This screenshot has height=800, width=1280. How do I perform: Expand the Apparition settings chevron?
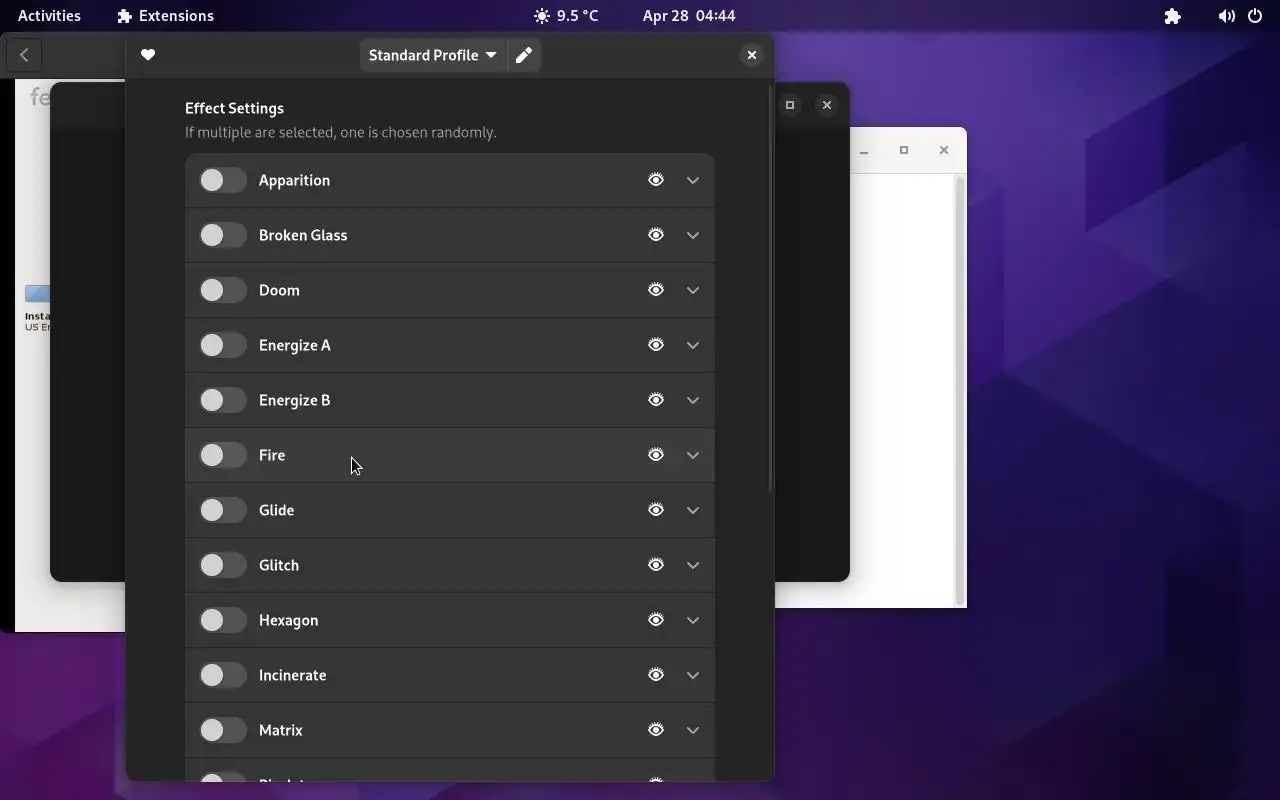(693, 180)
